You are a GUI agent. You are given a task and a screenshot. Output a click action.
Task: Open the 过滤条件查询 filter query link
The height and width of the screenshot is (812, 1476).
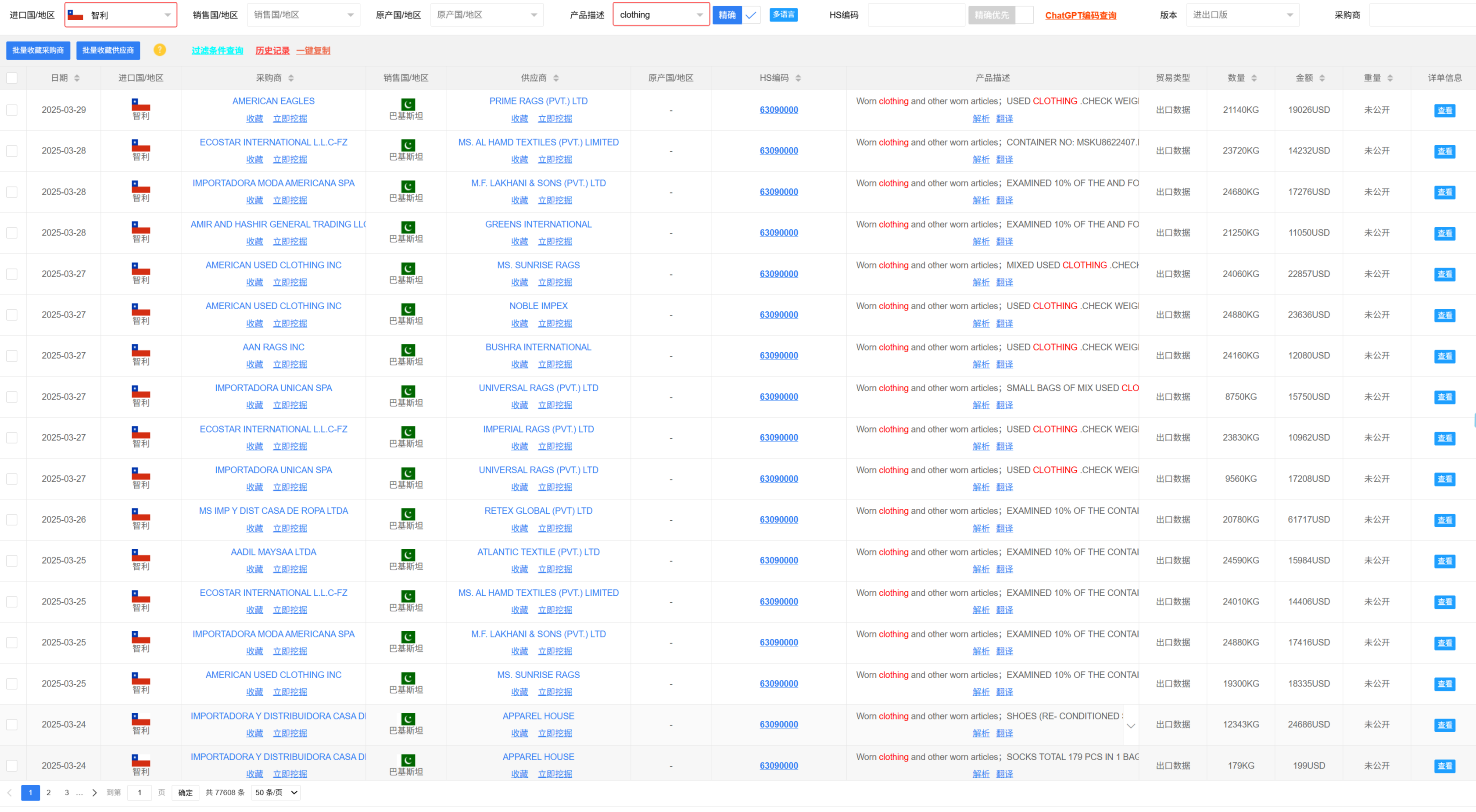pos(217,50)
